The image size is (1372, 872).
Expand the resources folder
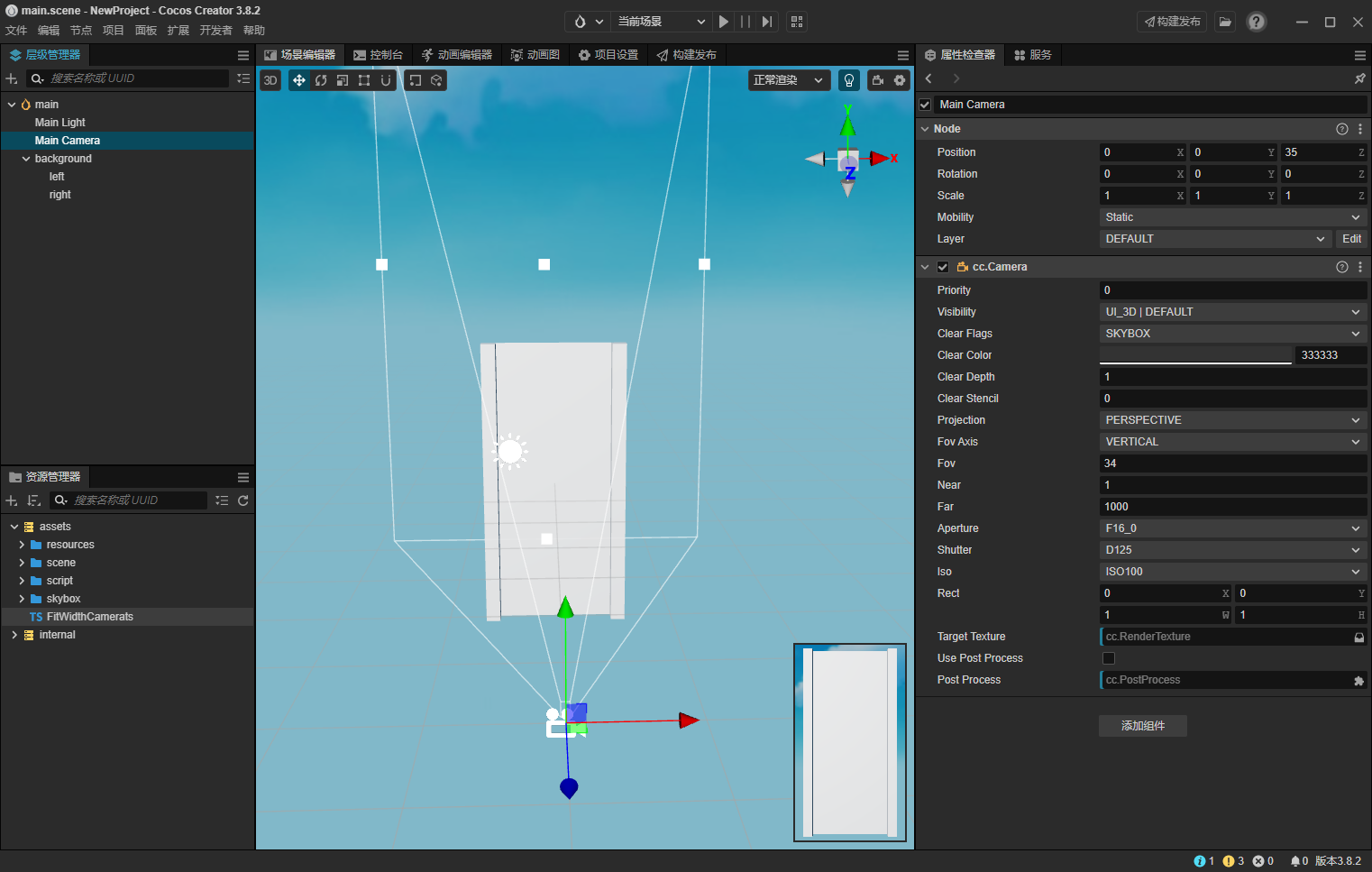[x=22, y=545]
